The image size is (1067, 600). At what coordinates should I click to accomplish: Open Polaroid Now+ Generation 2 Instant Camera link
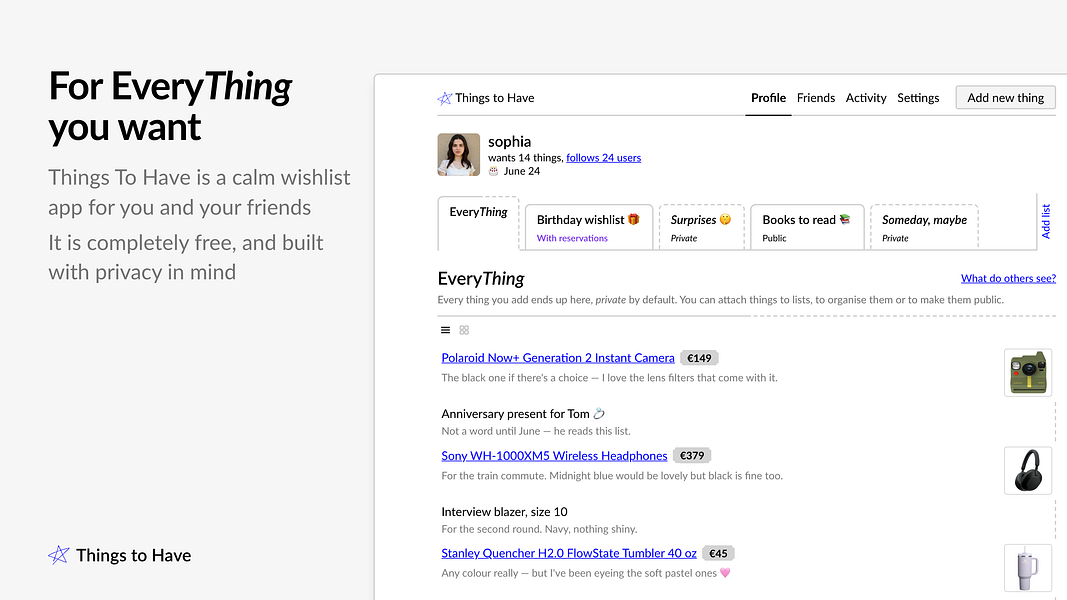pyautogui.click(x=558, y=358)
